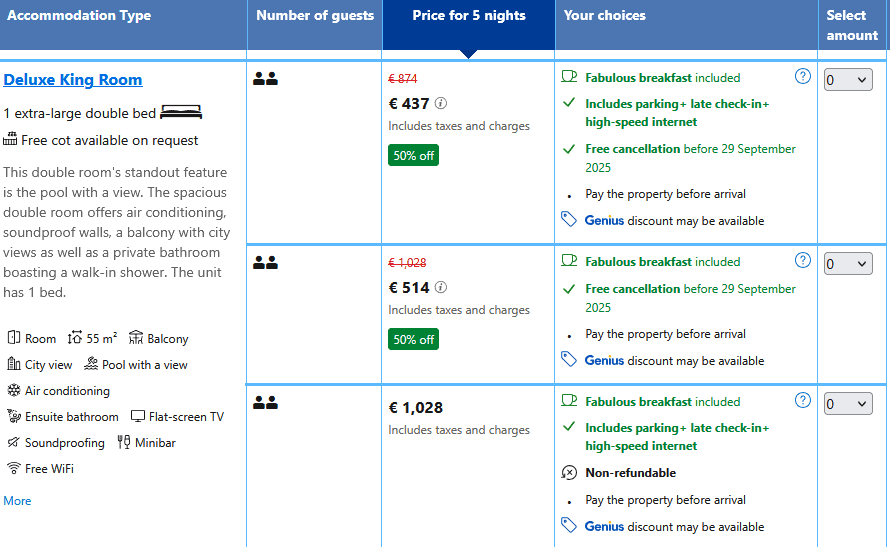
Task: Open the €437 offer amount dropdown
Action: pos(848,80)
